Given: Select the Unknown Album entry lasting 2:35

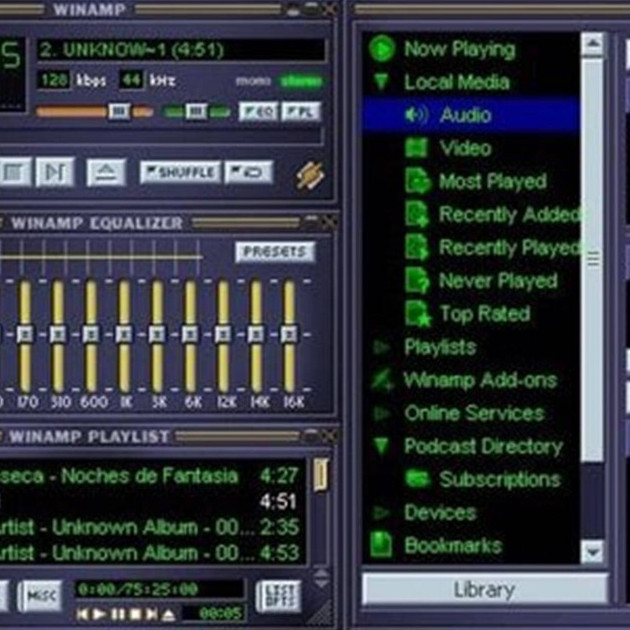Looking at the screenshot, I should (x=149, y=527).
